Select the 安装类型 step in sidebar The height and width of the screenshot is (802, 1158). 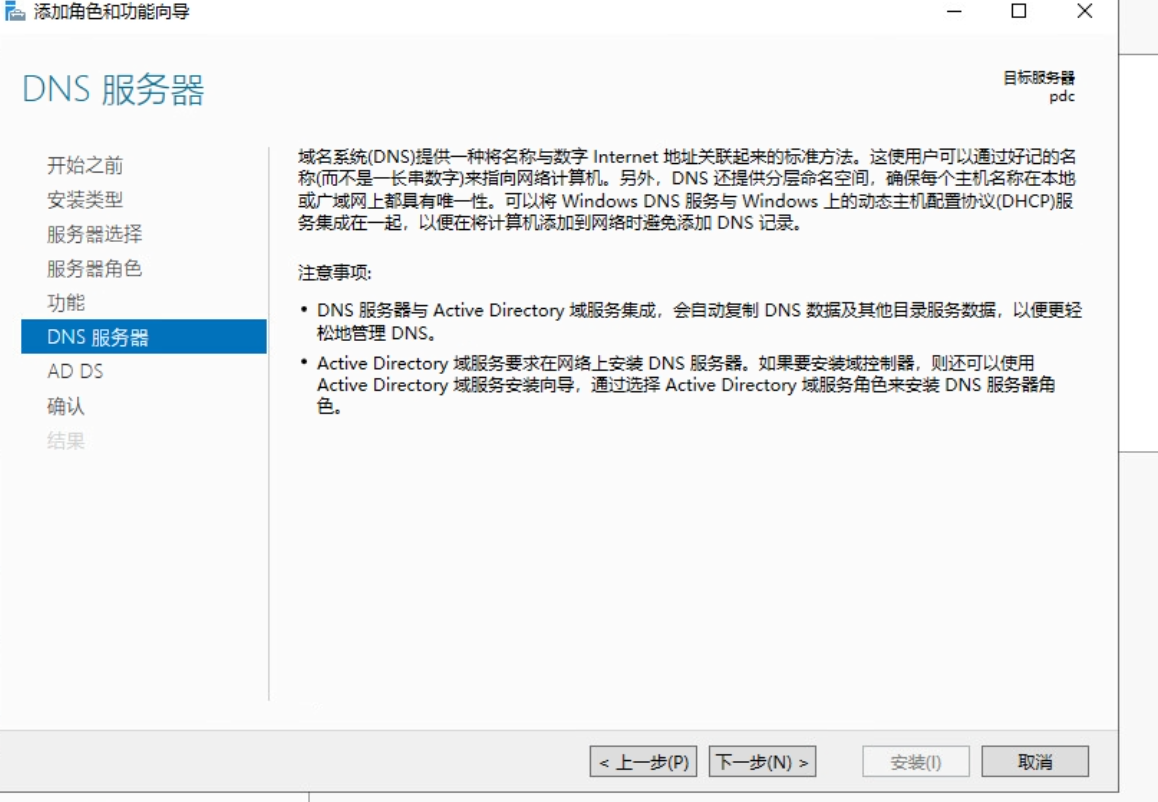(85, 199)
